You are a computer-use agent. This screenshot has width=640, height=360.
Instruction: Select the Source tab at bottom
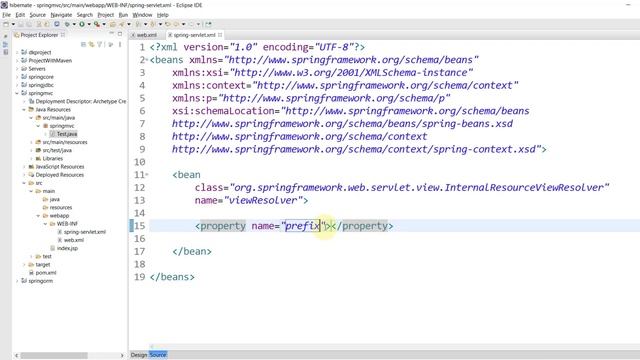(158, 355)
